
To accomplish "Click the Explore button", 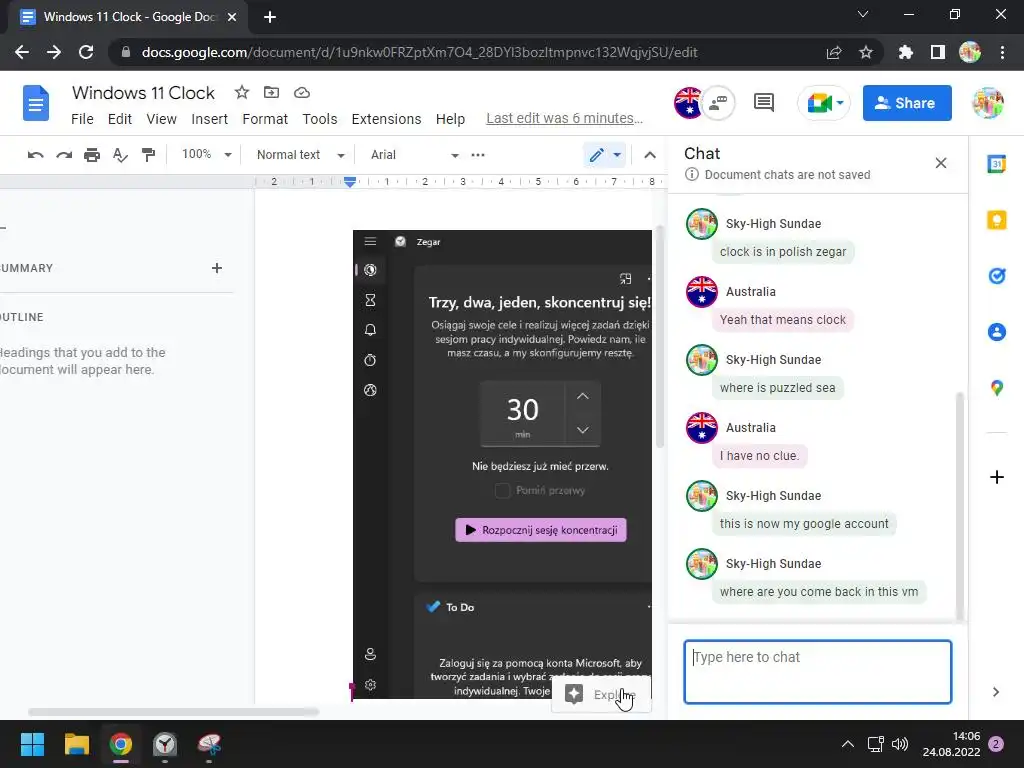I will (x=601, y=694).
